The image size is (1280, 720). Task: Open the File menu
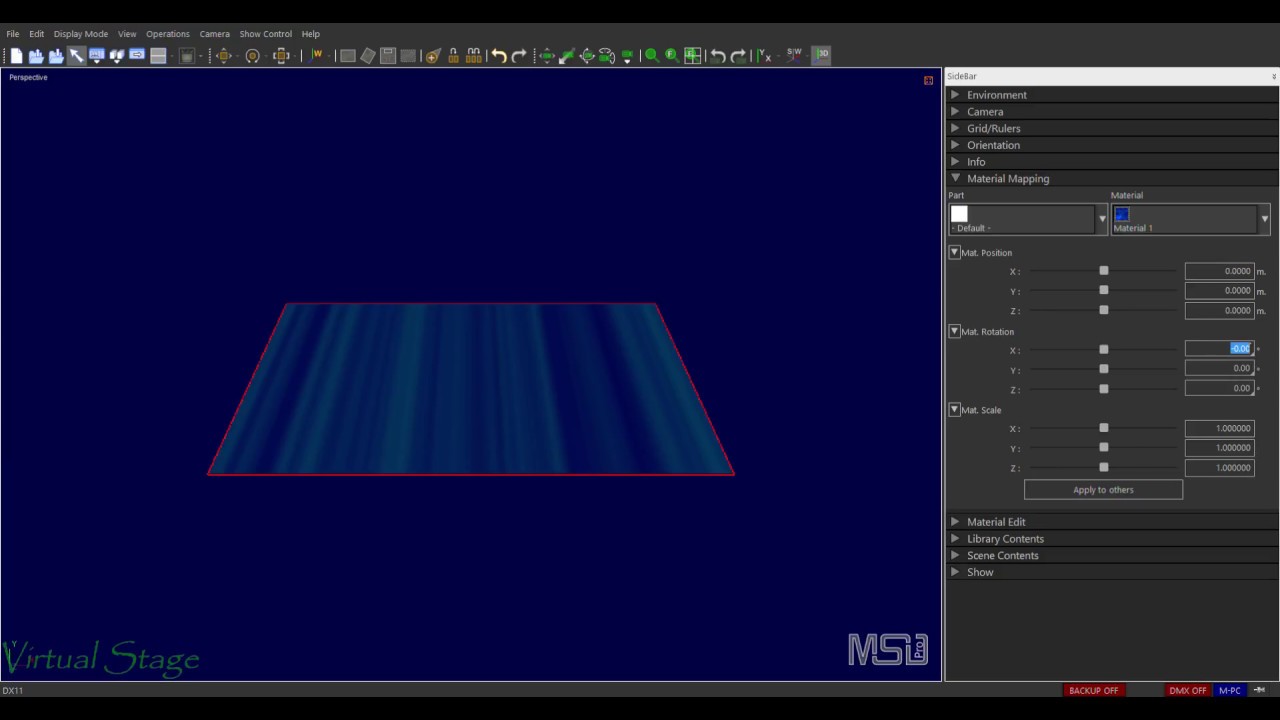pyautogui.click(x=13, y=34)
